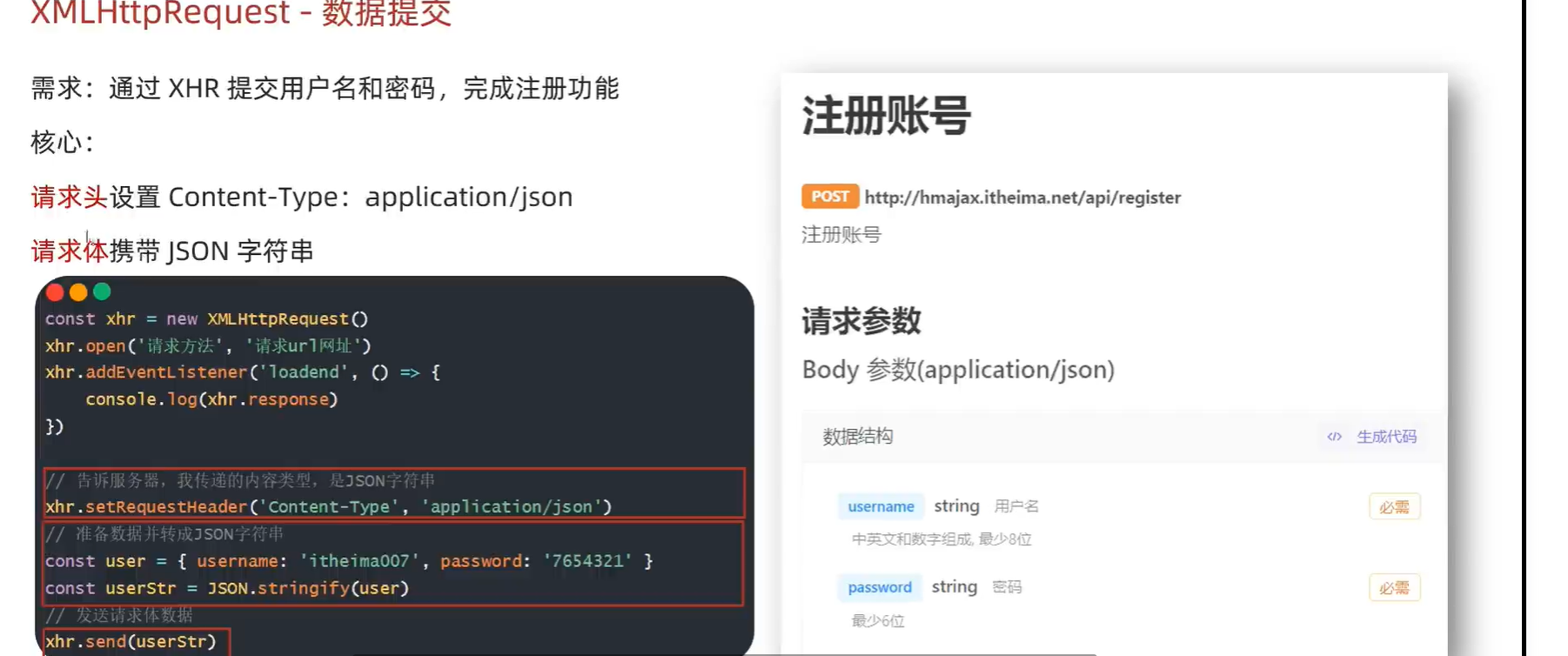Click the 必需 badge for password
Image resolution: width=1568 pixels, height=656 pixels.
click(x=1394, y=588)
